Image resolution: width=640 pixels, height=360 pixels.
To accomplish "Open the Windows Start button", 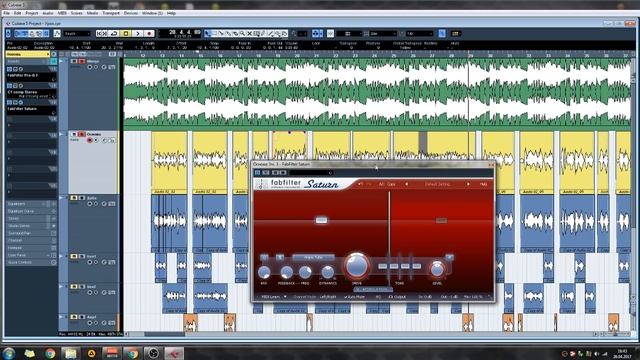I will coord(9,353).
